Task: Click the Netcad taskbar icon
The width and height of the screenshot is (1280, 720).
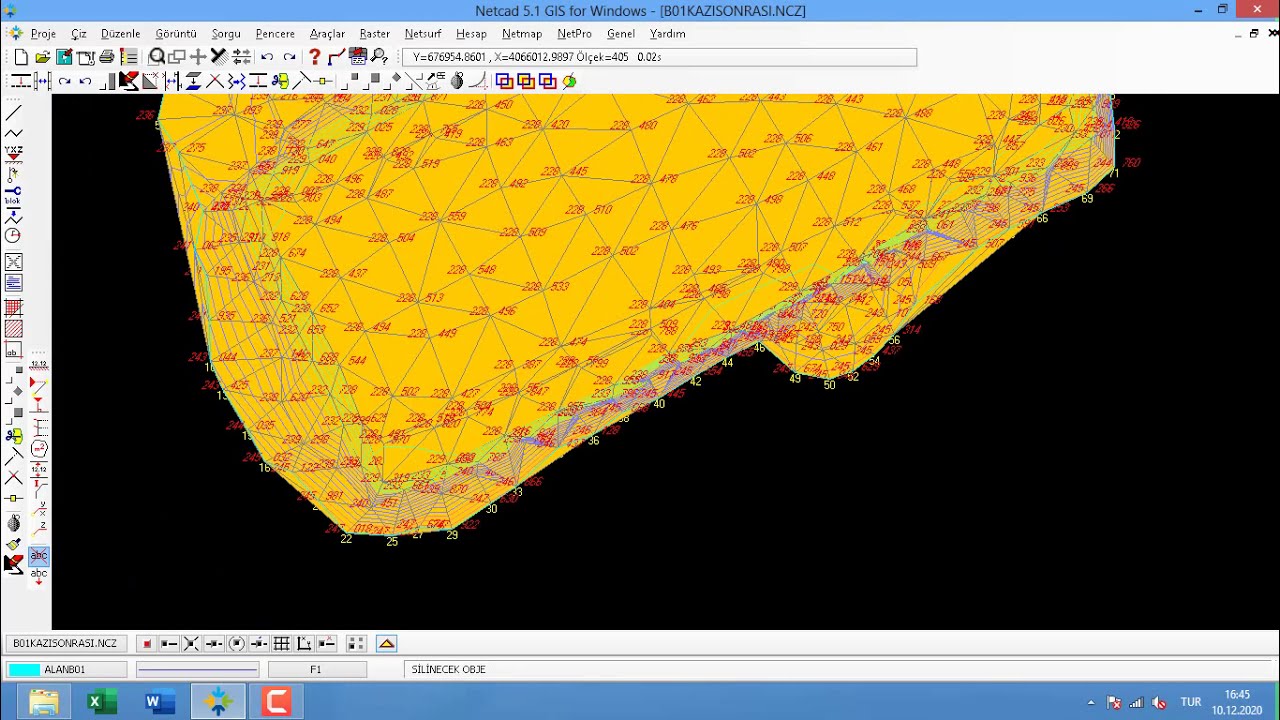Action: click(218, 702)
